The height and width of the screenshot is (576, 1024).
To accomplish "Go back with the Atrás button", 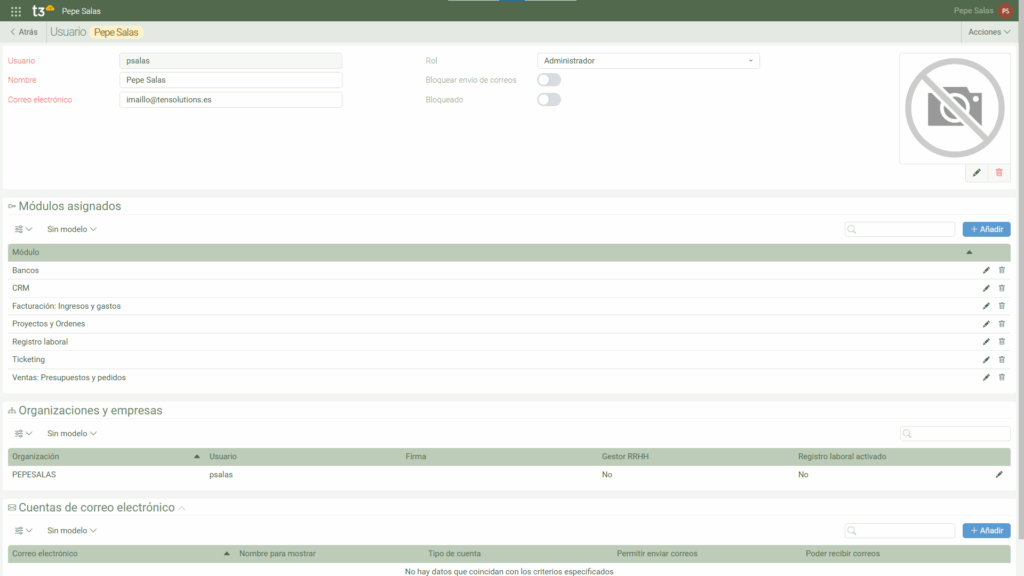I will pyautogui.click(x=24, y=32).
